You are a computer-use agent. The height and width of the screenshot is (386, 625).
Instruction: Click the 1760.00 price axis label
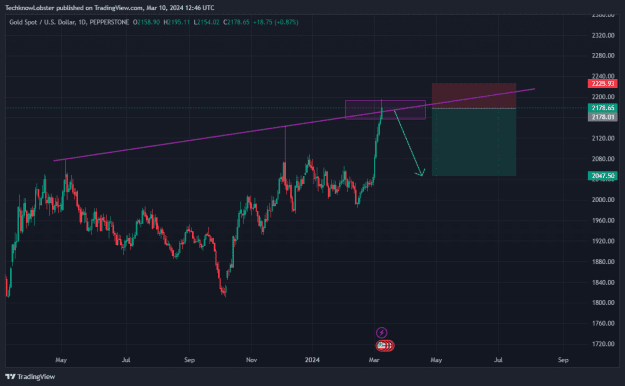(603, 323)
